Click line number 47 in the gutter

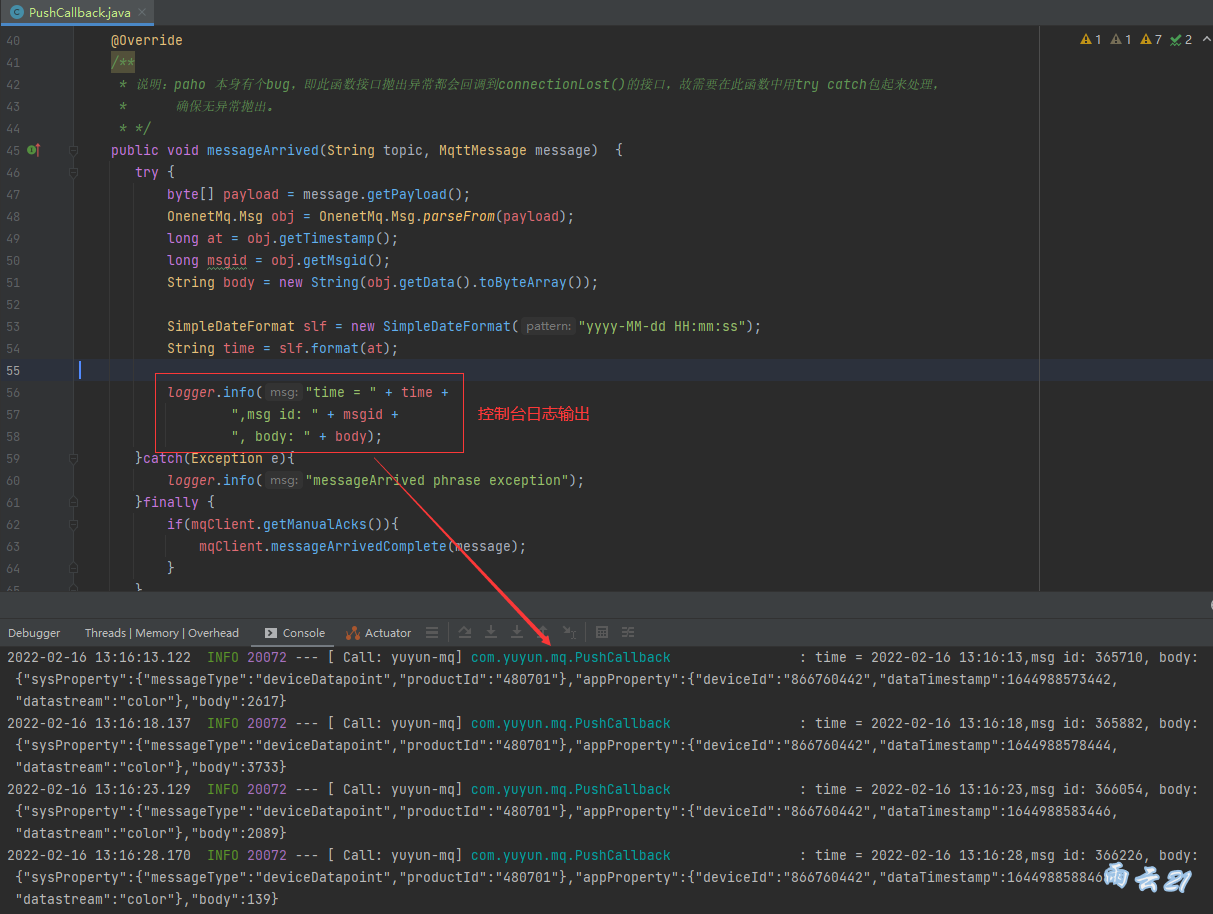coord(12,194)
